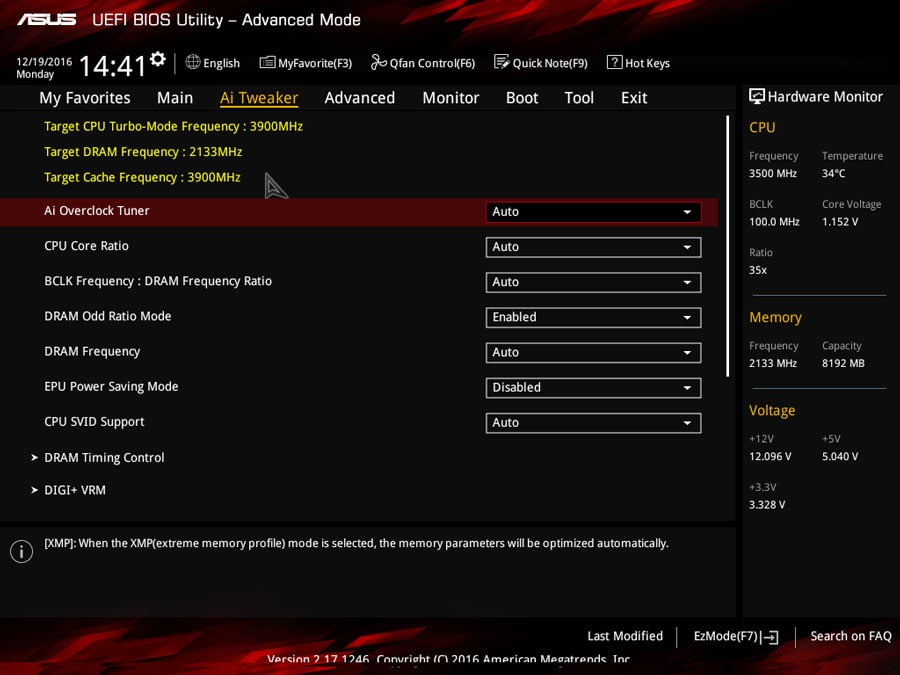900x675 pixels.
Task: Switch to the My Favorites tab
Action: 85,98
